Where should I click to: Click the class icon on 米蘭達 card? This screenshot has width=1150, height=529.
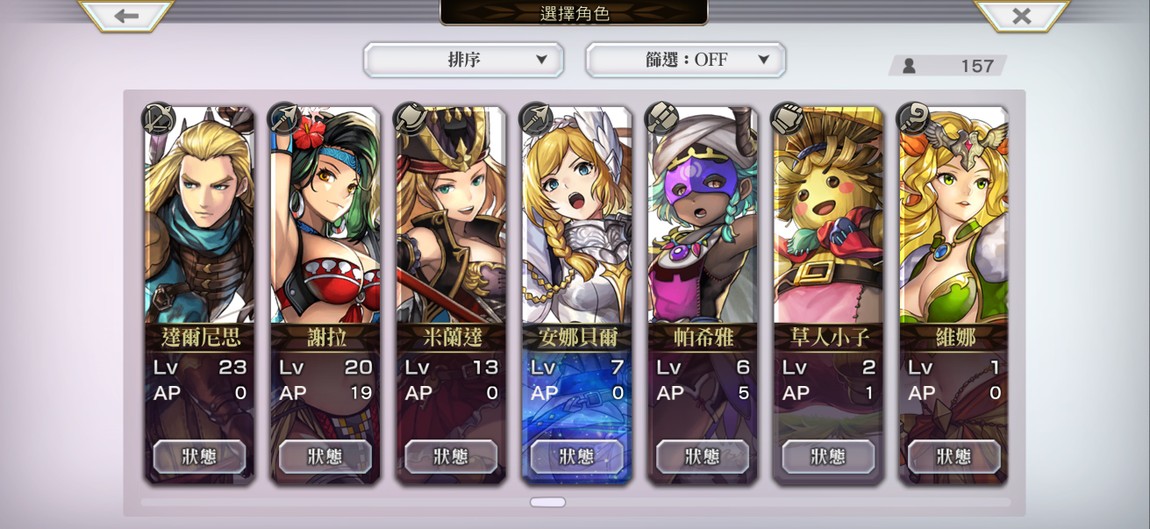click(409, 118)
